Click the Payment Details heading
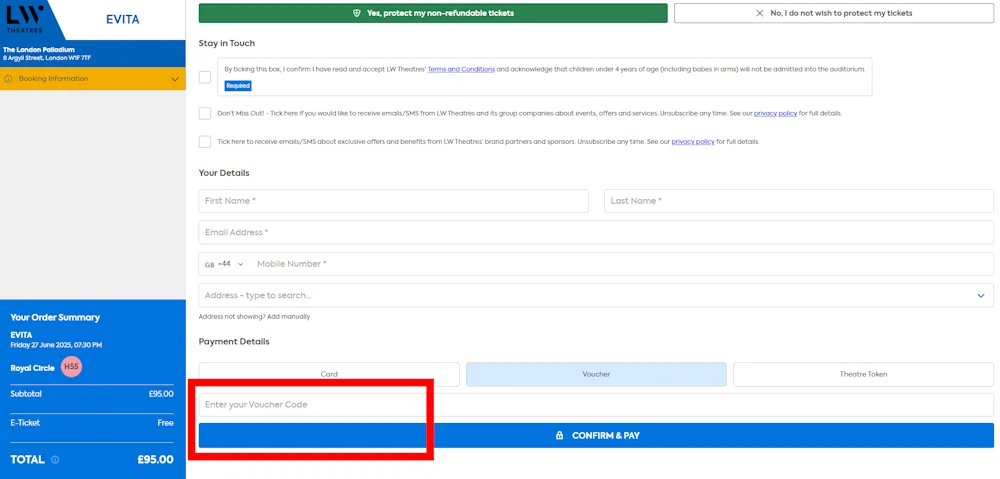This screenshot has height=479, width=1000. coord(234,342)
